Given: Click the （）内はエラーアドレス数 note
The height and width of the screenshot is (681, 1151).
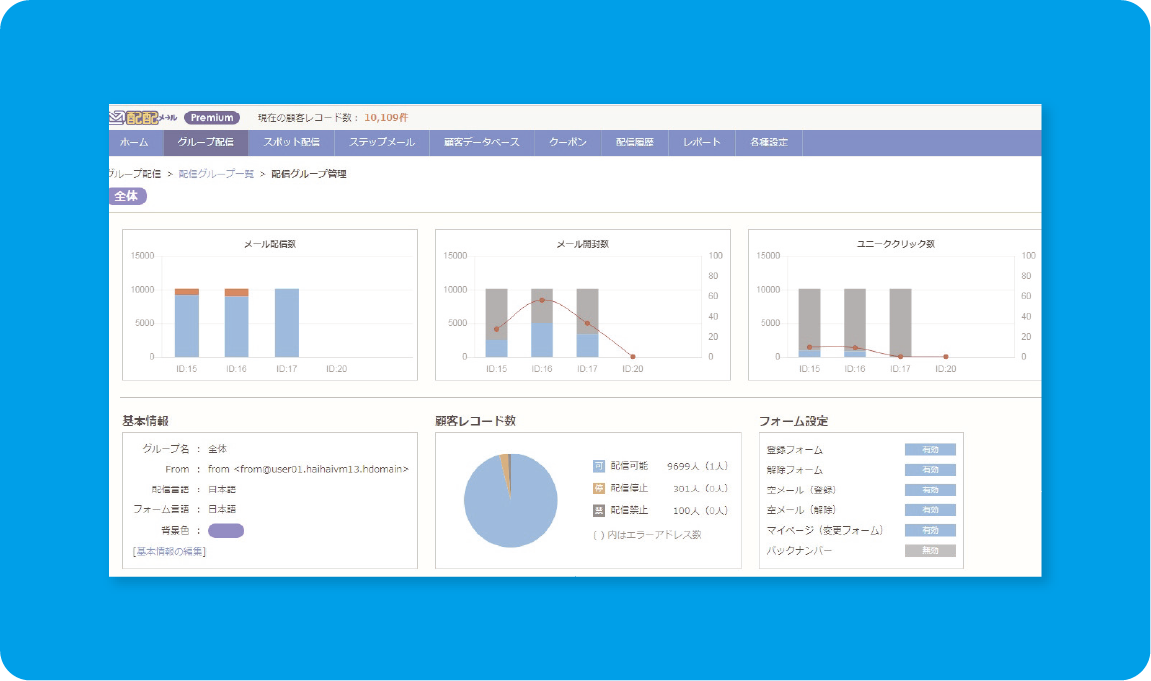Looking at the screenshot, I should (x=647, y=535).
